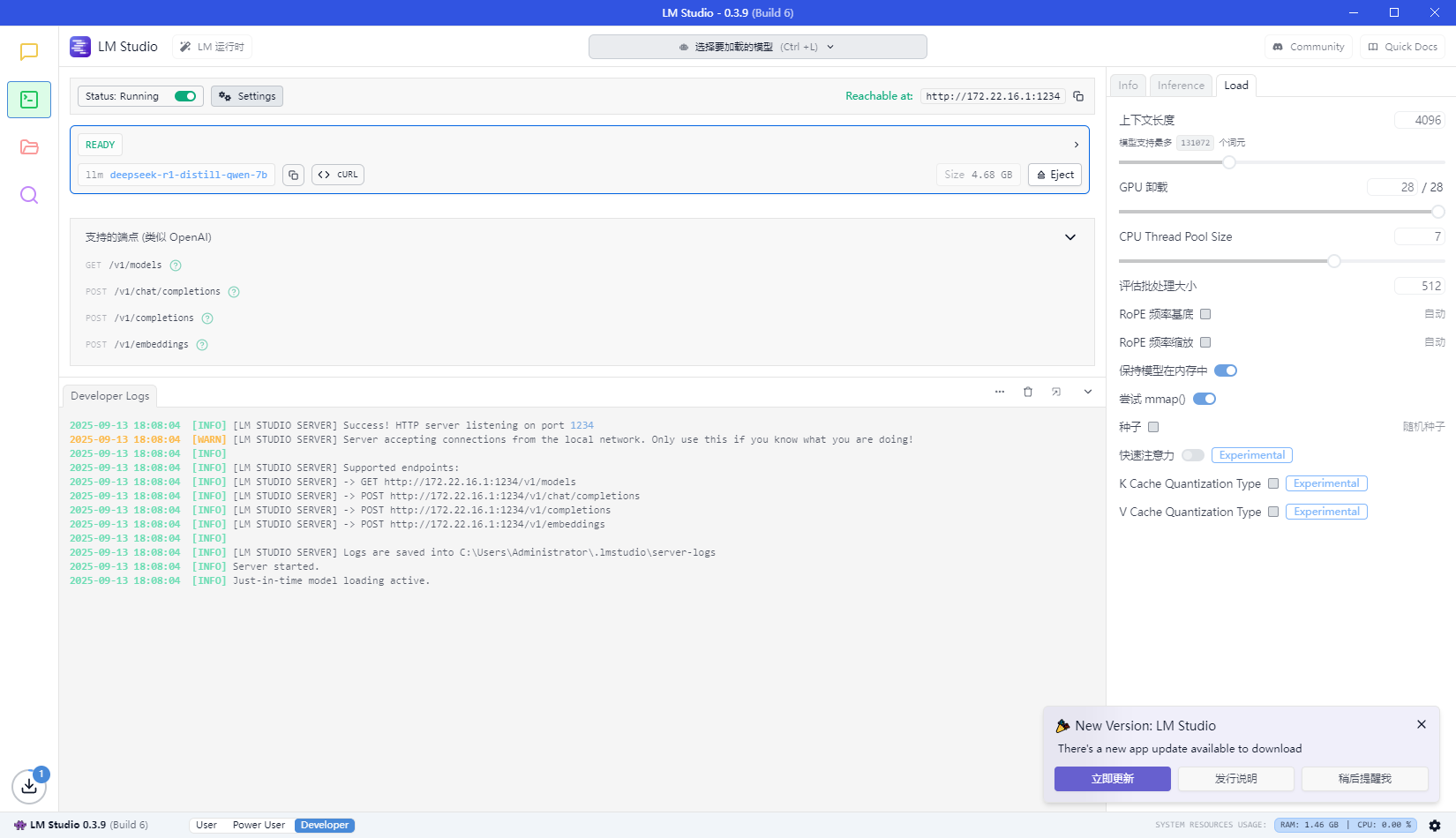Check the RoPE frequency scale checkbox

1205,342
